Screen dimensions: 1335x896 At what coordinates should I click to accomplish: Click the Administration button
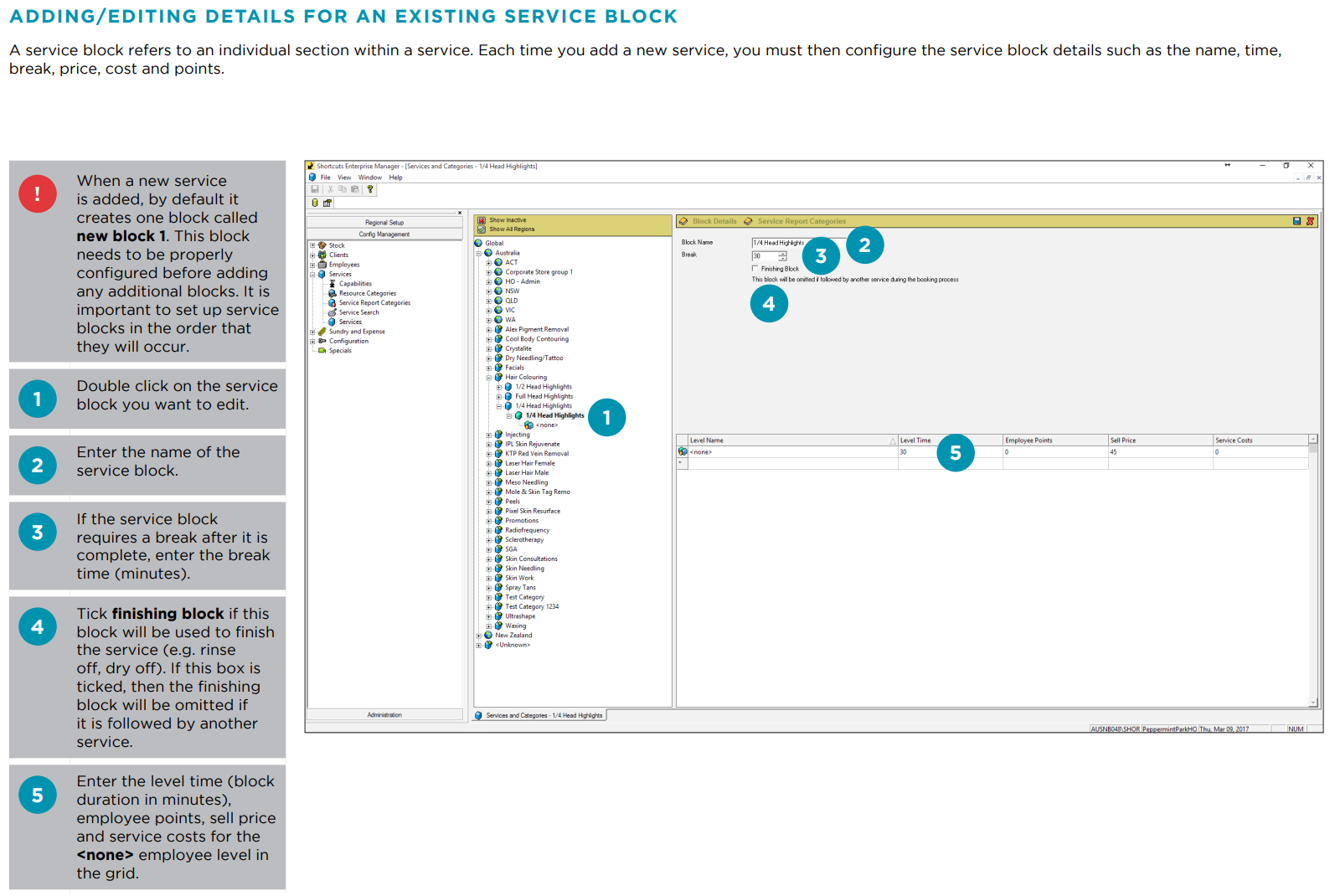click(384, 715)
